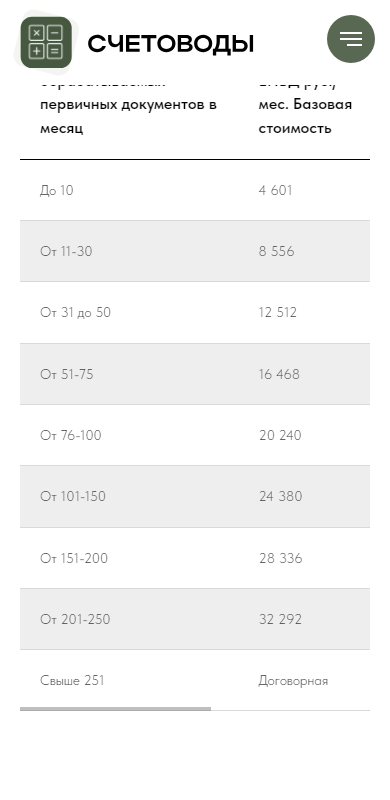Click the horizontal table scrollbar thumb
This screenshot has height=800, width=390.
tap(115, 709)
